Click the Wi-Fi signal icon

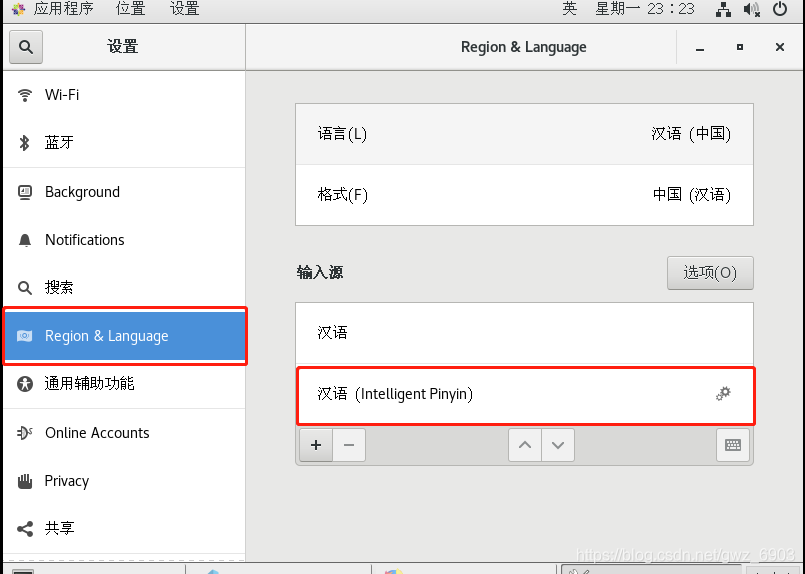25,95
